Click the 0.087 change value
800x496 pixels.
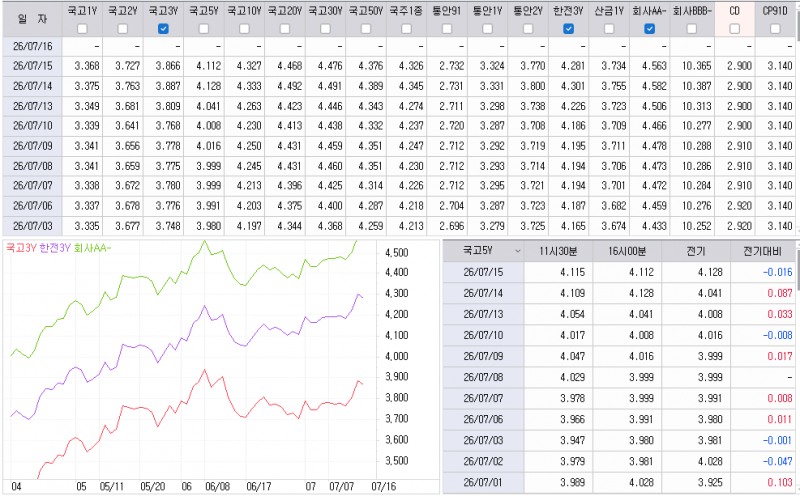tap(780, 293)
